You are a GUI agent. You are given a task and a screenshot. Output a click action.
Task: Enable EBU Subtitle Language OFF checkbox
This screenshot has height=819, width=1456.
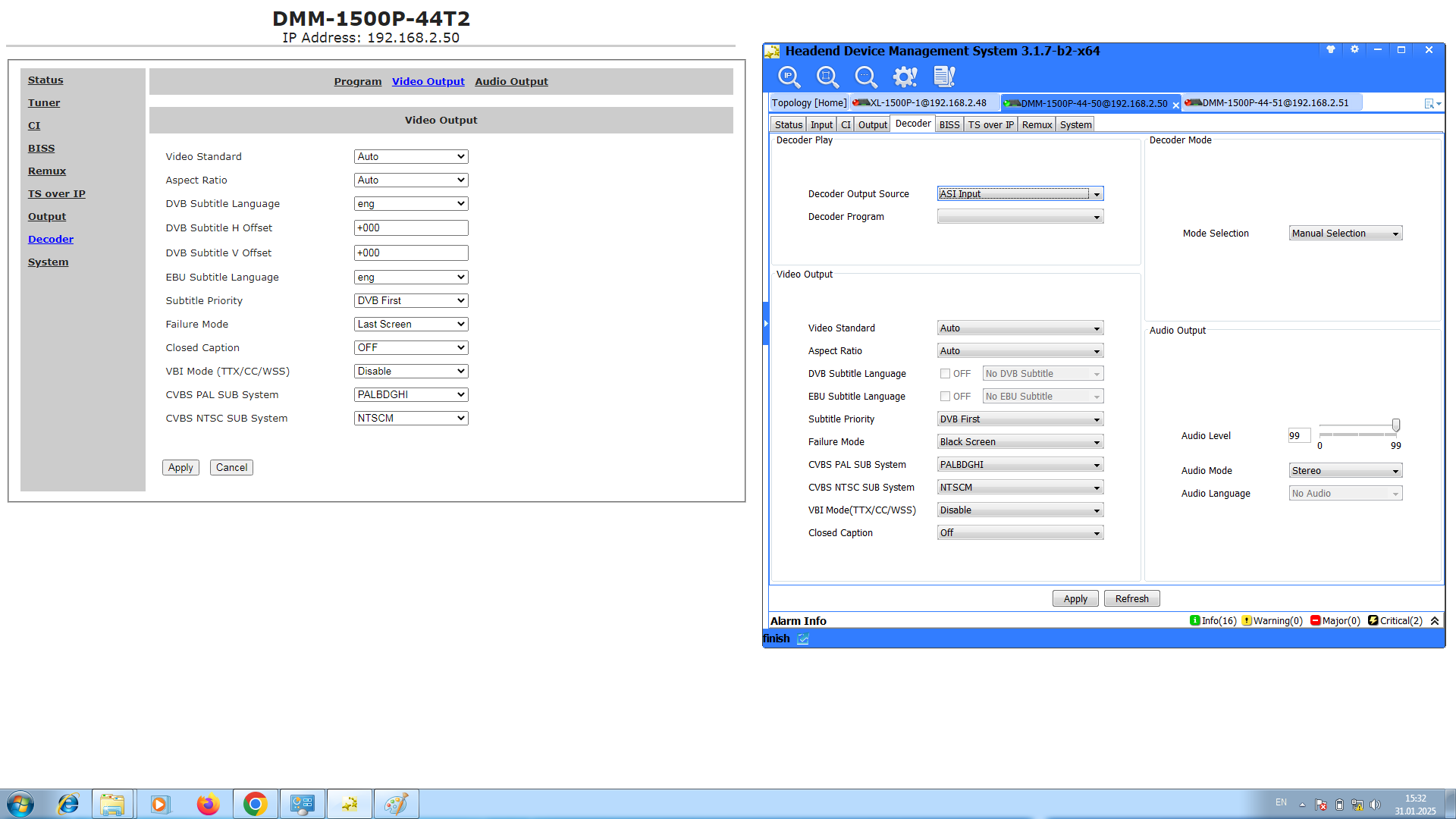pos(945,397)
